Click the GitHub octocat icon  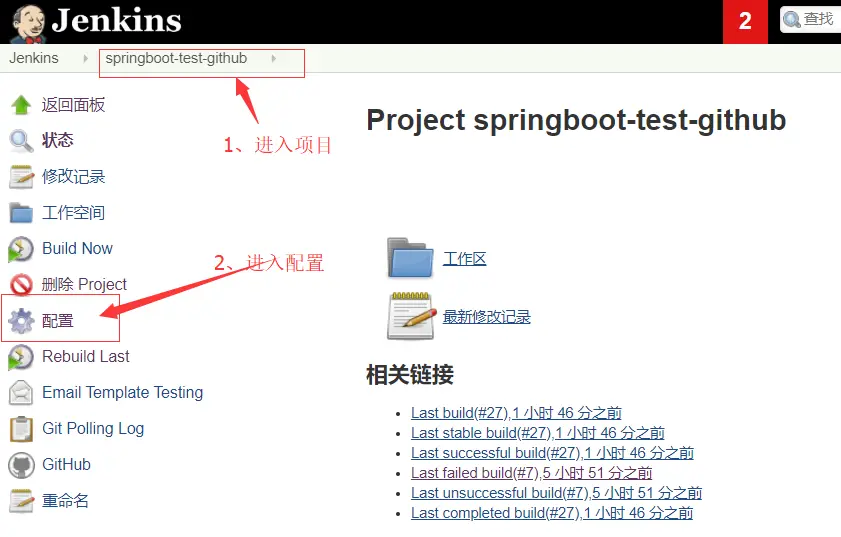click(21, 465)
